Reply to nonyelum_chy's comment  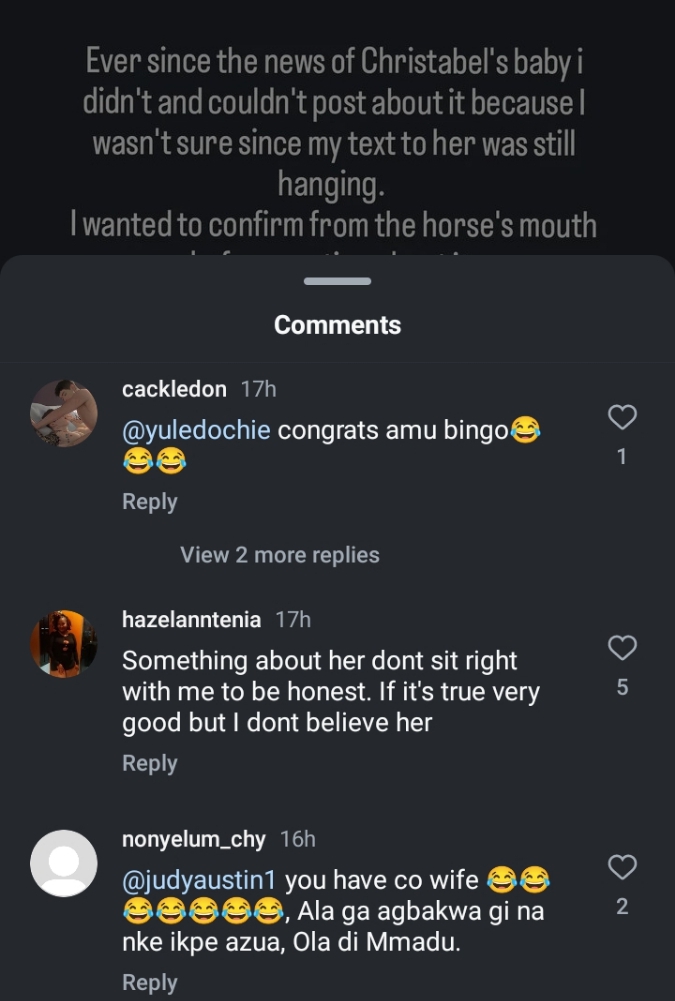coord(149,982)
